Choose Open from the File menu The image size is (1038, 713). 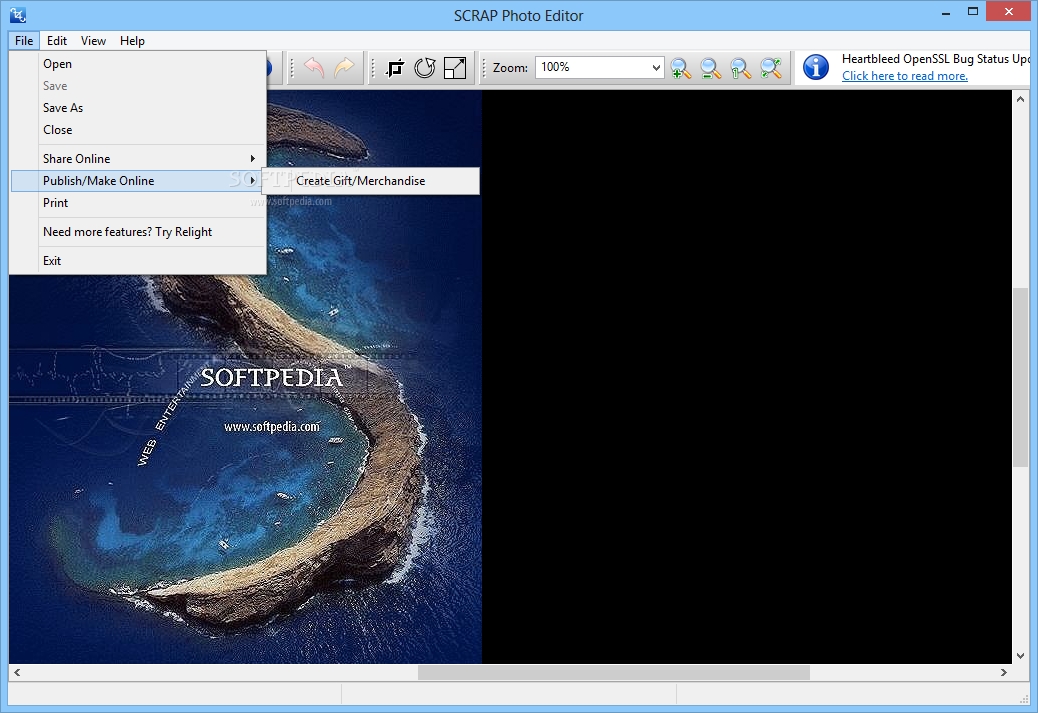[x=138, y=64]
